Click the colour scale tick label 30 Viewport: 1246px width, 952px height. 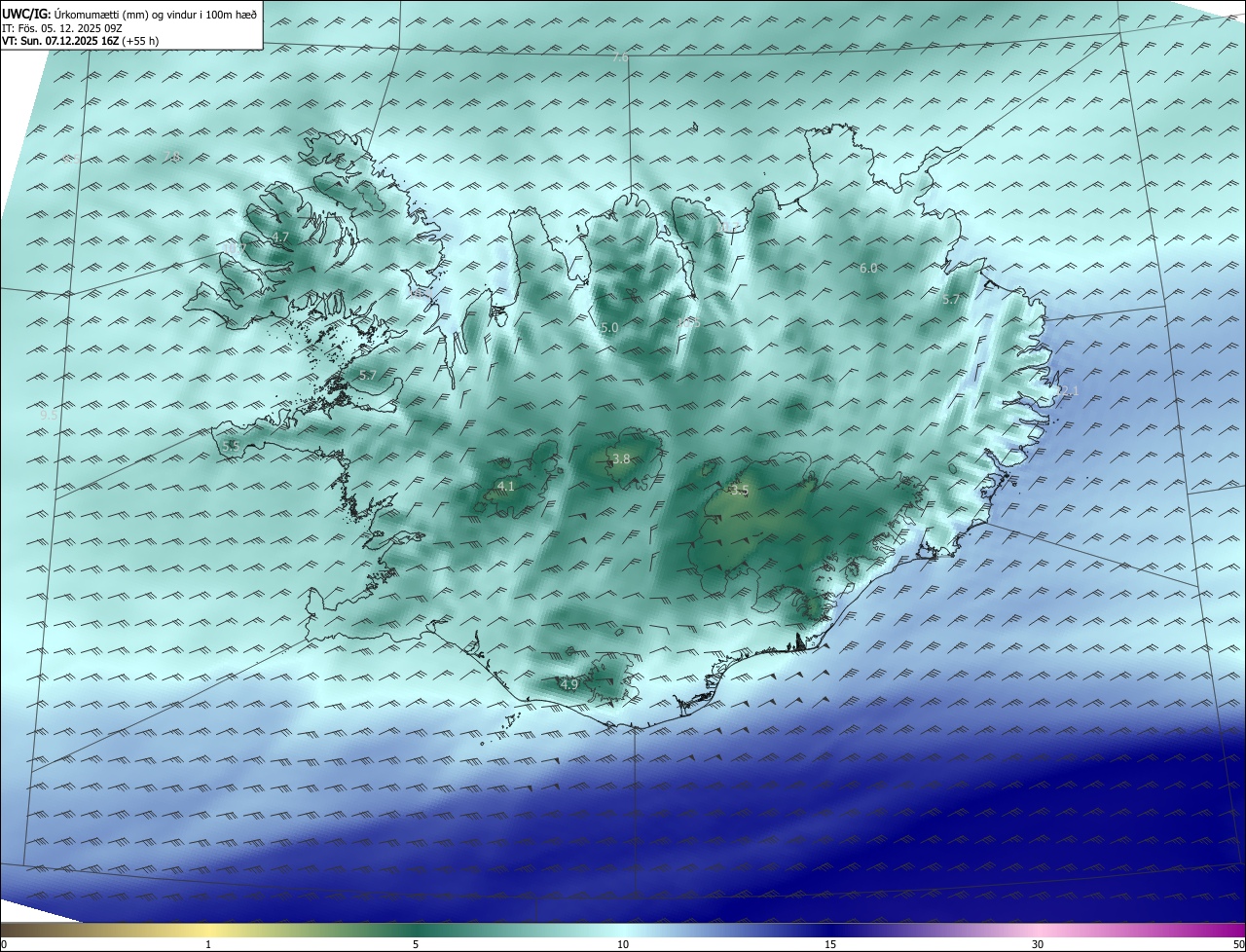(x=1038, y=944)
